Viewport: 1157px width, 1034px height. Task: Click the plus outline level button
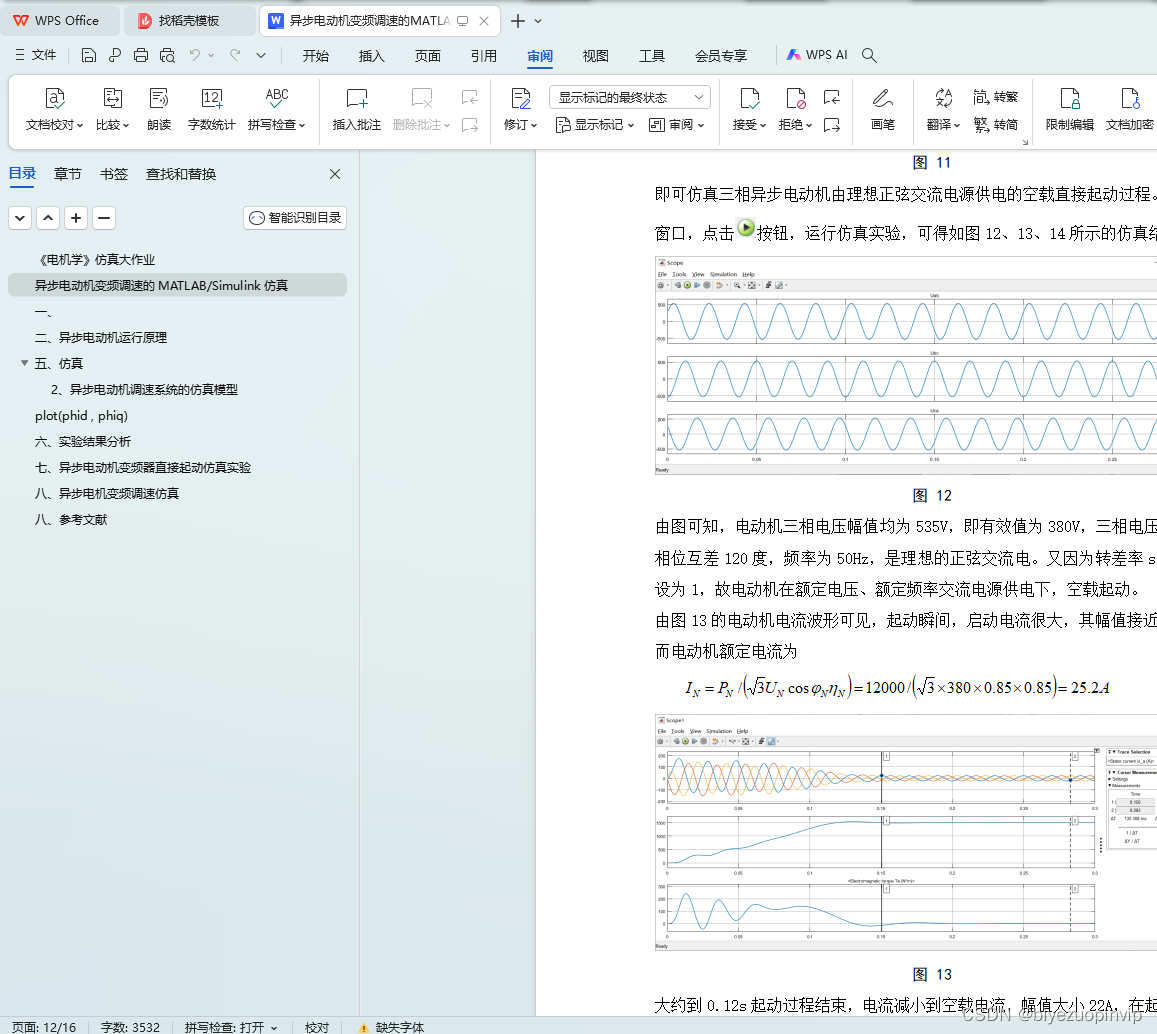pyautogui.click(x=76, y=218)
